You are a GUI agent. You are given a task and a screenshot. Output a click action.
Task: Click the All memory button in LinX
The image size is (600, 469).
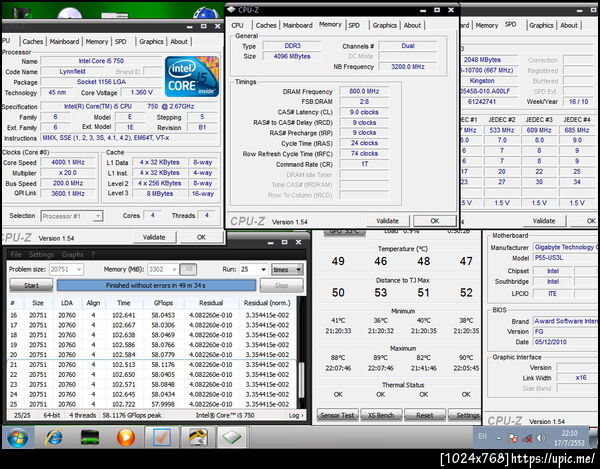[188, 269]
